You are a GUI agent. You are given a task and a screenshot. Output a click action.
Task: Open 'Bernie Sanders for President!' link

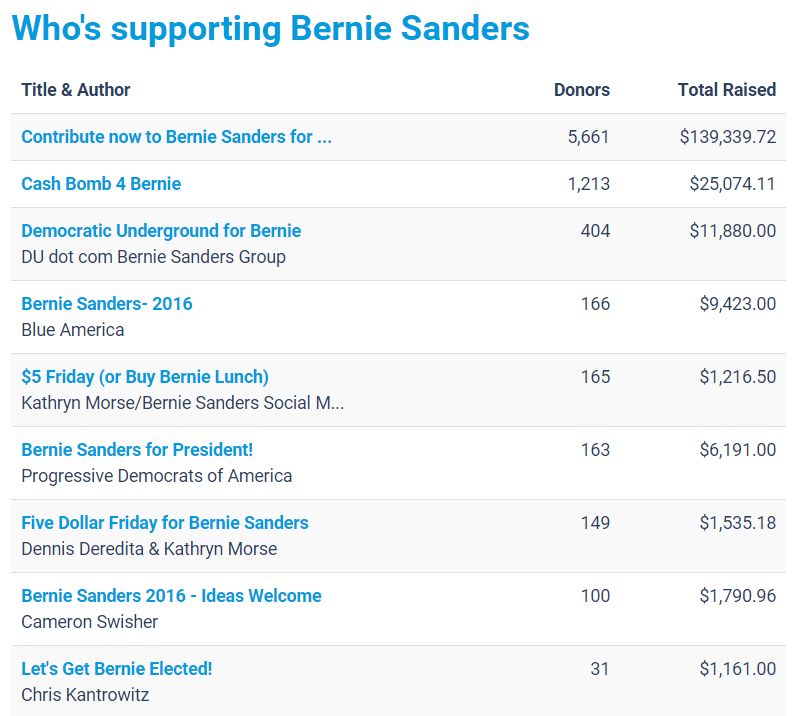coord(137,450)
